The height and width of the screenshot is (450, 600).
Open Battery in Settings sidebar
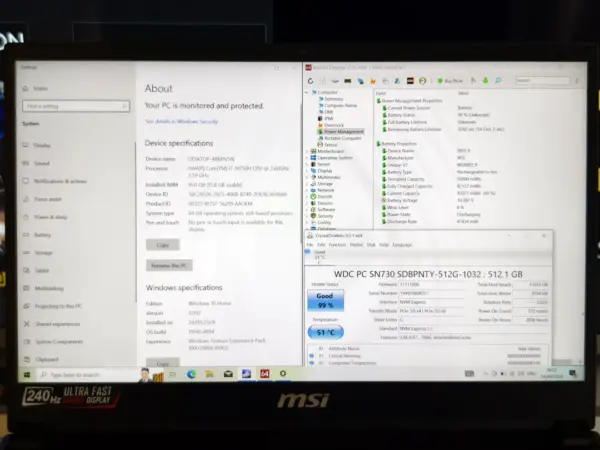pyautogui.click(x=37, y=235)
